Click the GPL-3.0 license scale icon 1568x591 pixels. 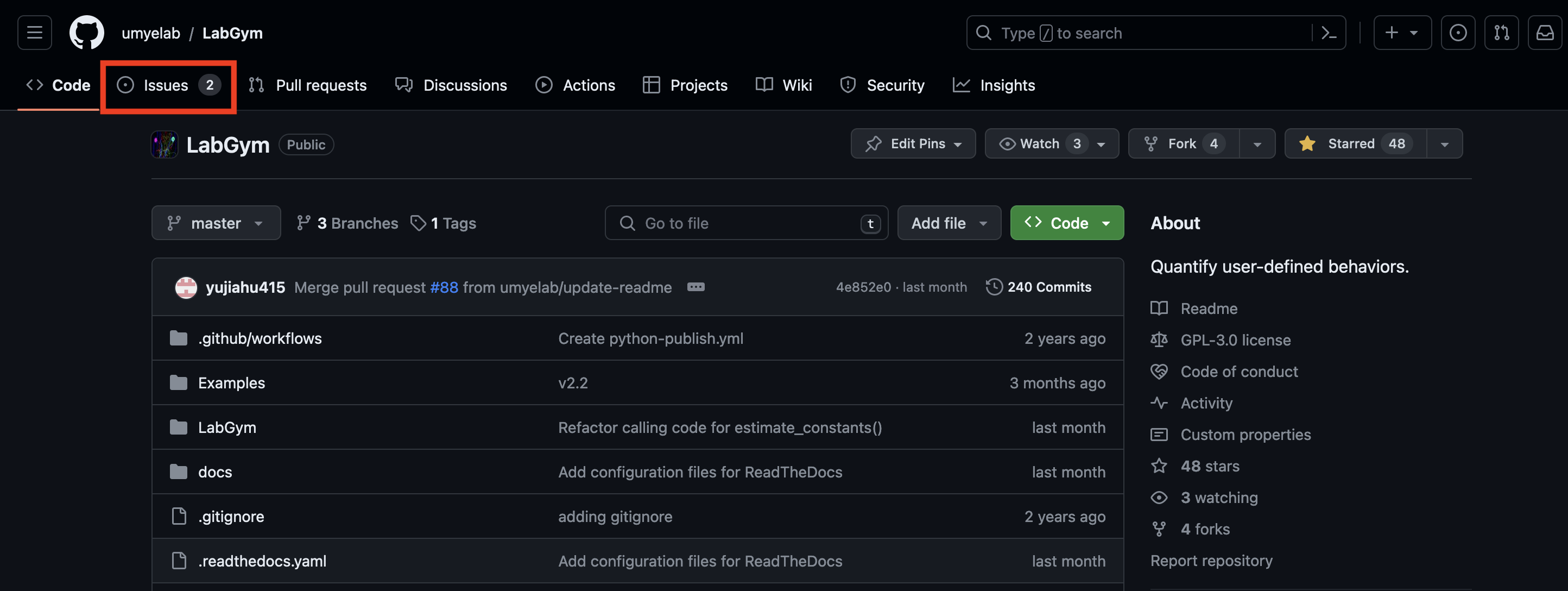point(1159,340)
